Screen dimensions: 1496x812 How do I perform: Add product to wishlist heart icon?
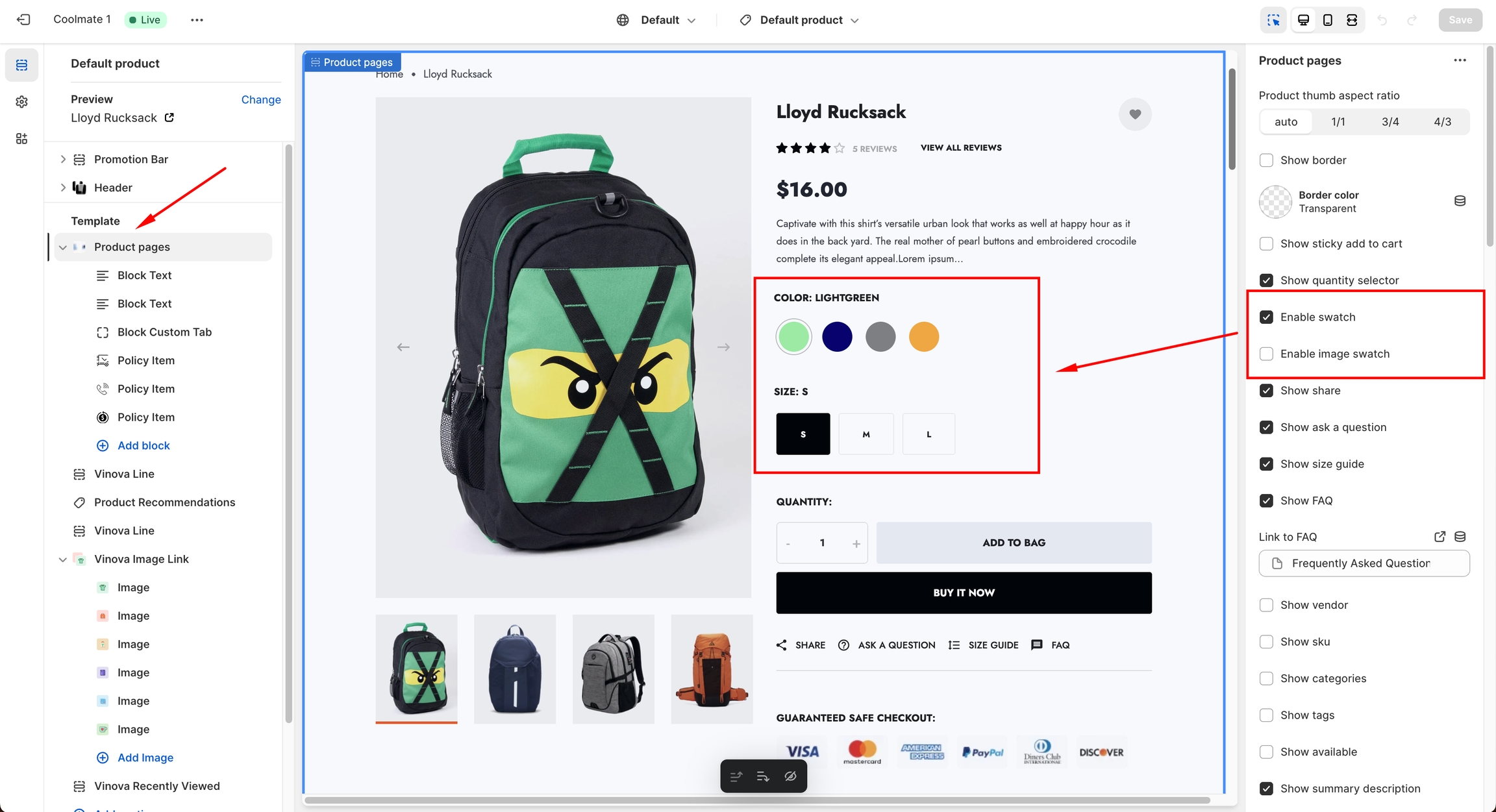1134,114
